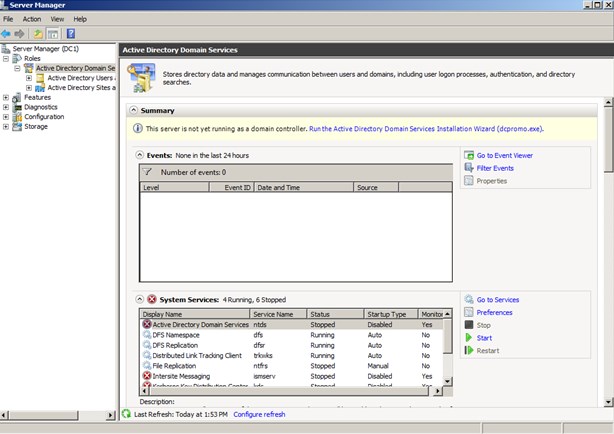Click the error icon on Intersite Messaging row
Viewport: 614px width, 434px height.
tap(147, 376)
